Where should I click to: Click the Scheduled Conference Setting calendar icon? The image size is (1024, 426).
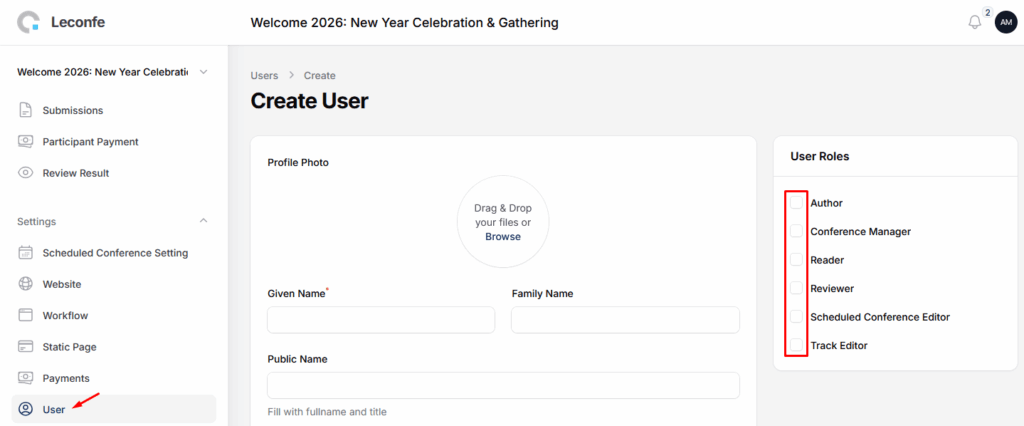pos(26,253)
